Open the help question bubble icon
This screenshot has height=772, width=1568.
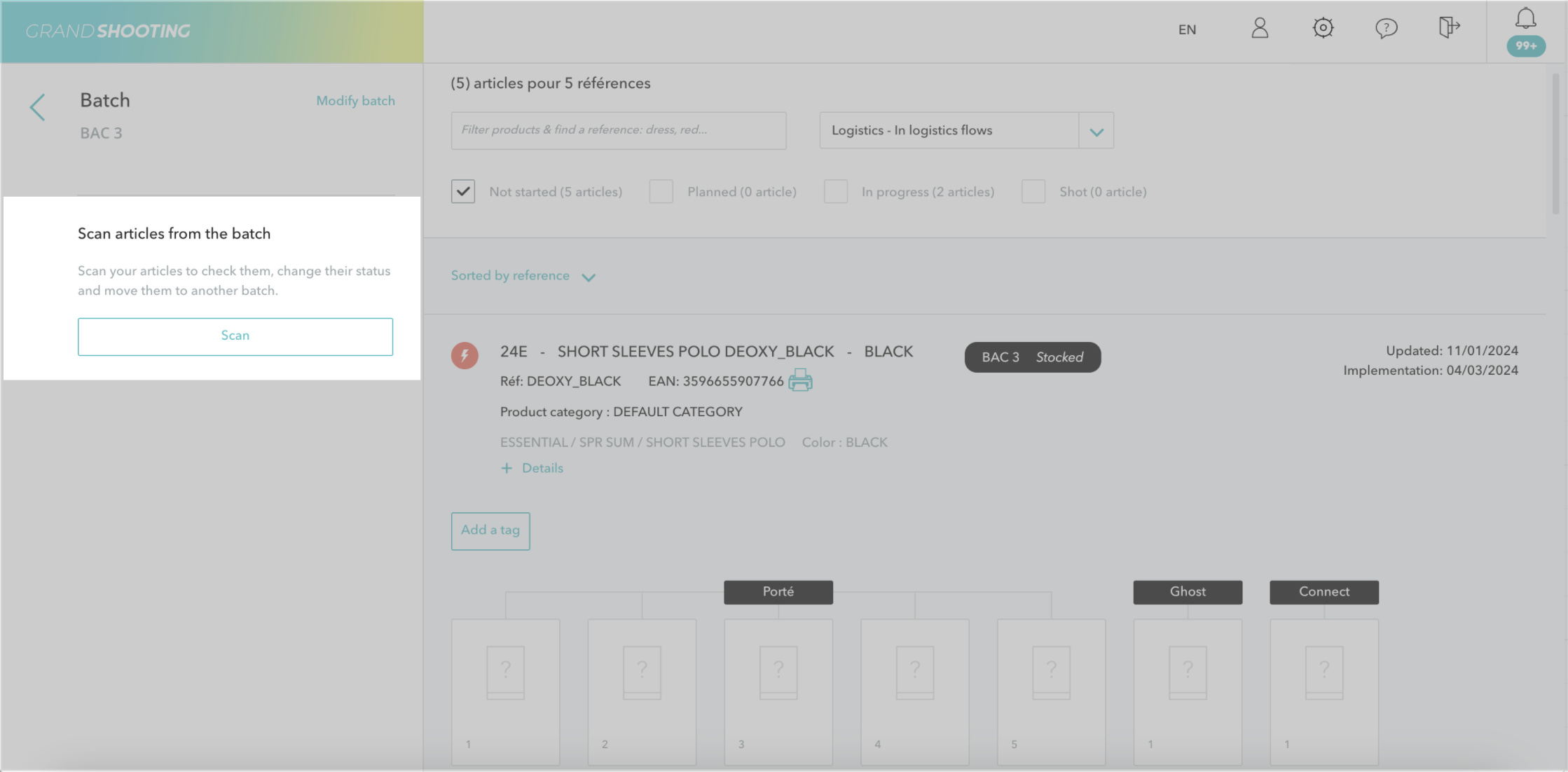pyautogui.click(x=1386, y=29)
